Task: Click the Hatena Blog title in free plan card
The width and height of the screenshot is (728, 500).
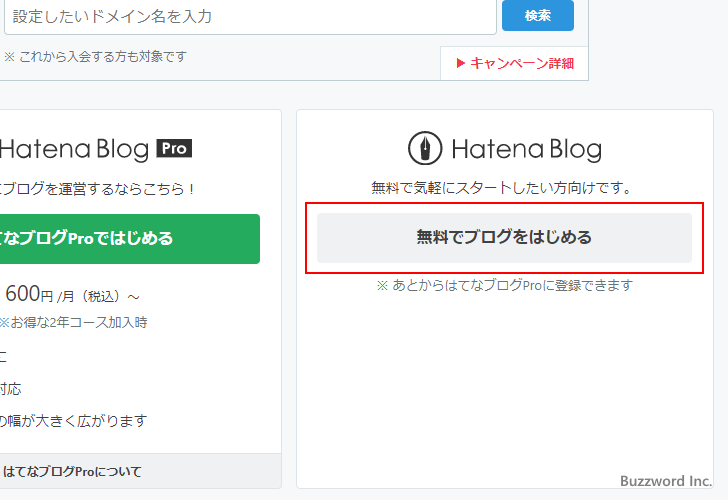Action: [526, 149]
